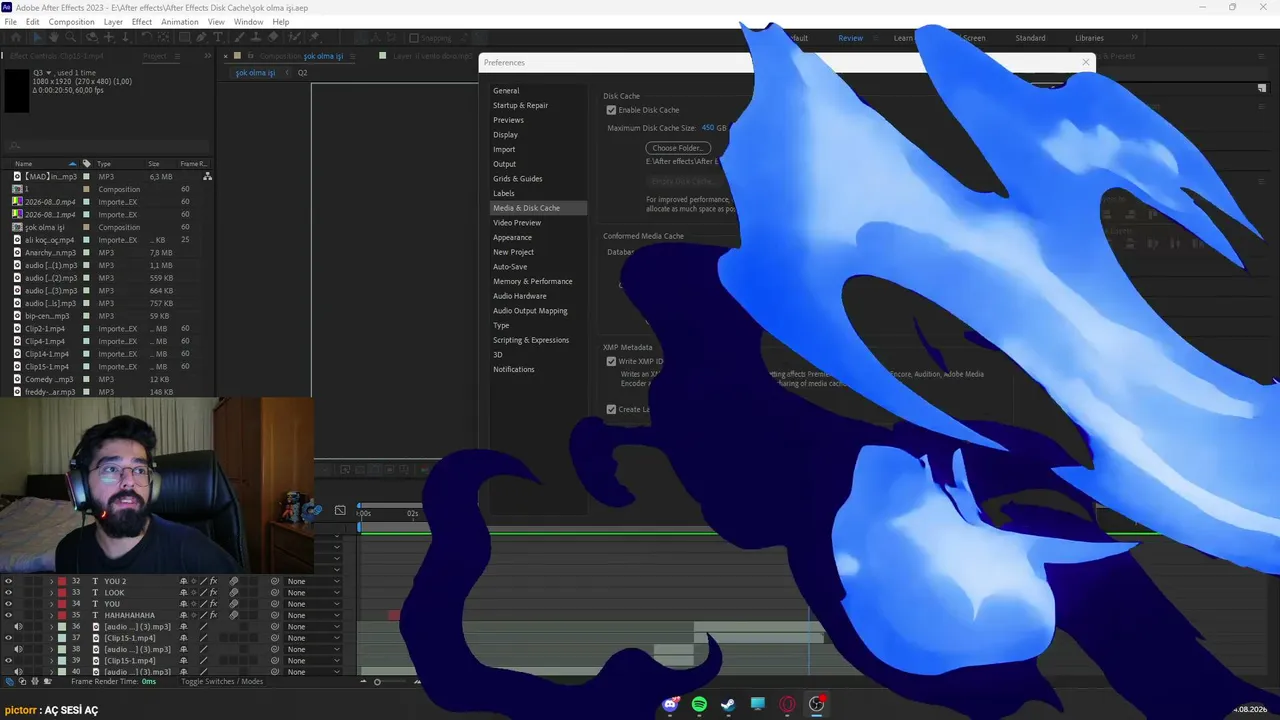Click the fx switch on LOOK layer
1280x720 pixels.
click(x=213, y=593)
